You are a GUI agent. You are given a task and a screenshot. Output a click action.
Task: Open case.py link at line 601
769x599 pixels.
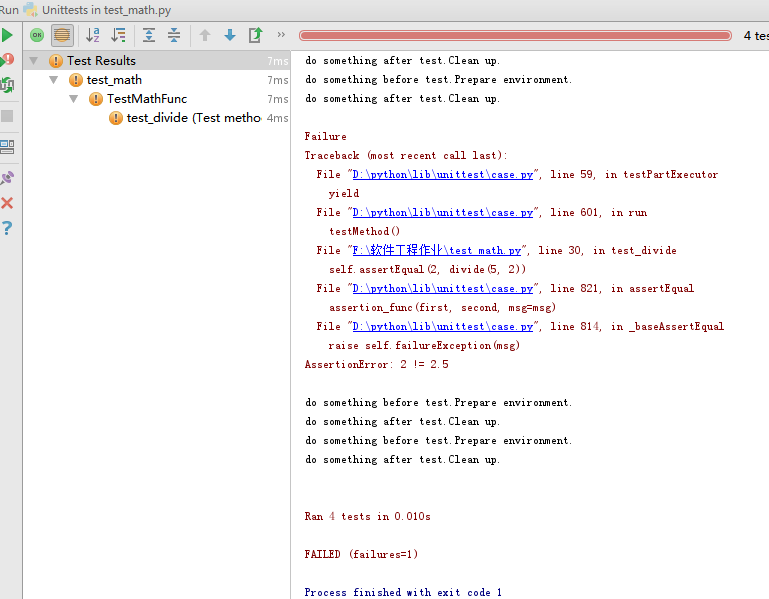442,212
